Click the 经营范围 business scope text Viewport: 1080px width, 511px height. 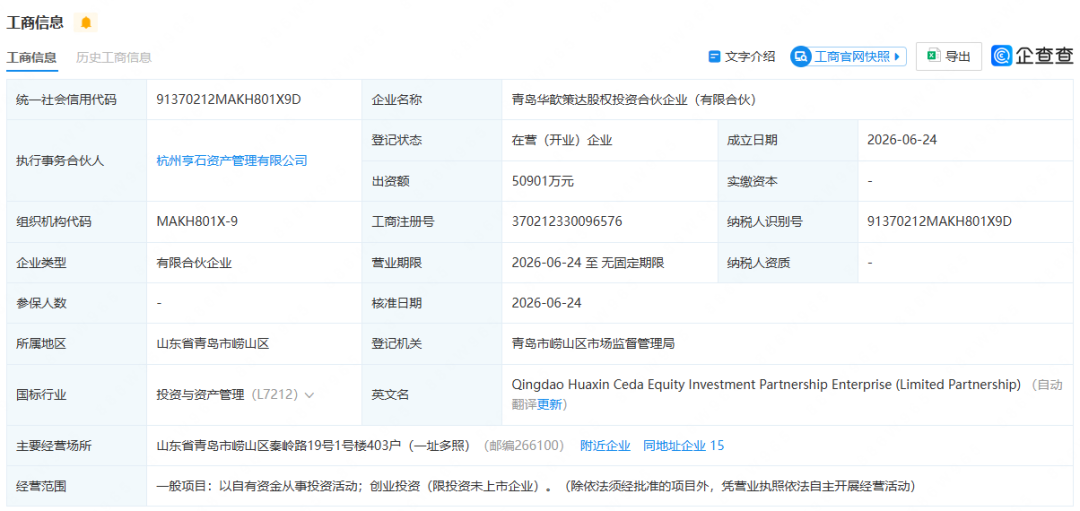tap(535, 486)
